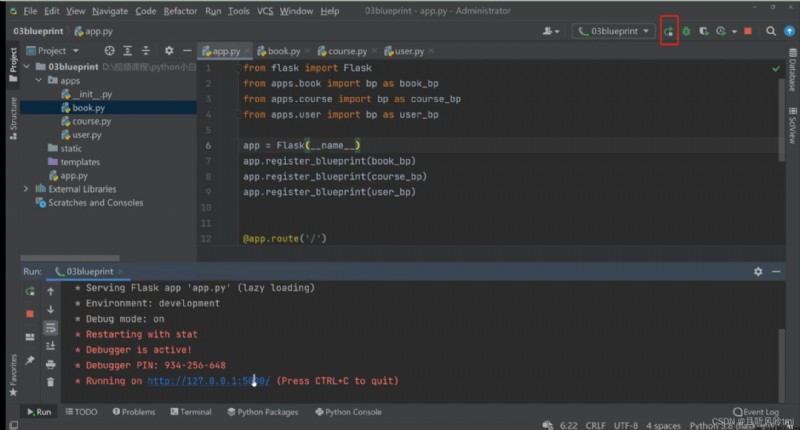Open Project panel settings gear
The image size is (800, 430).
[x=169, y=50]
